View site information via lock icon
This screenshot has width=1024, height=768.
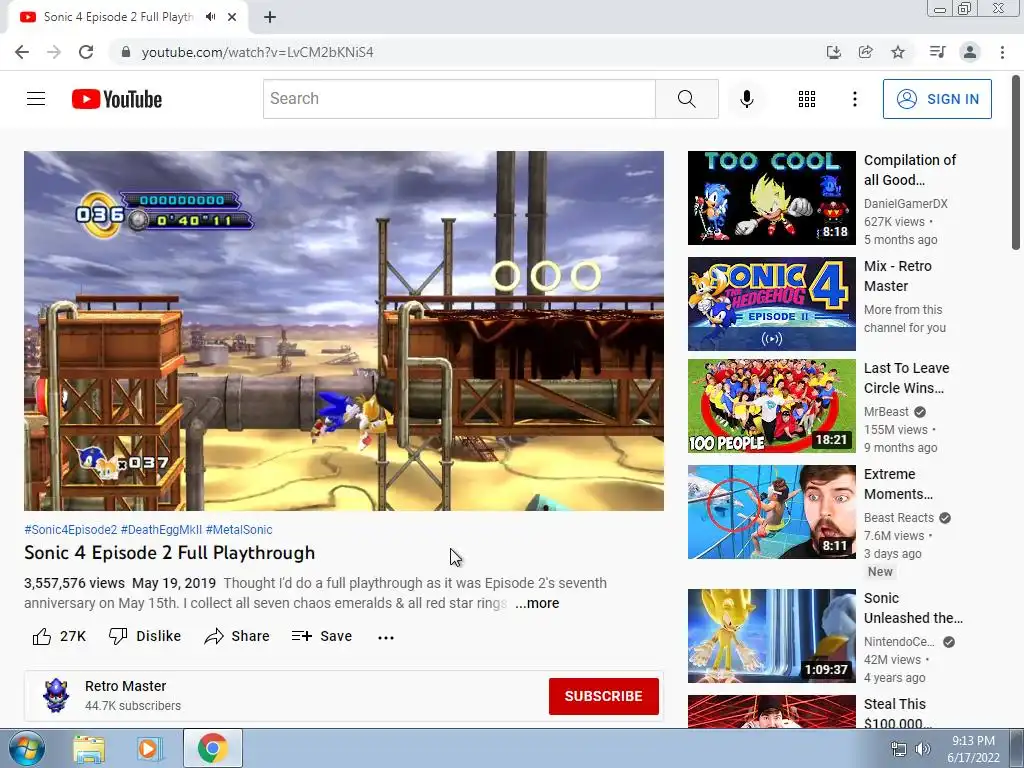tap(126, 52)
